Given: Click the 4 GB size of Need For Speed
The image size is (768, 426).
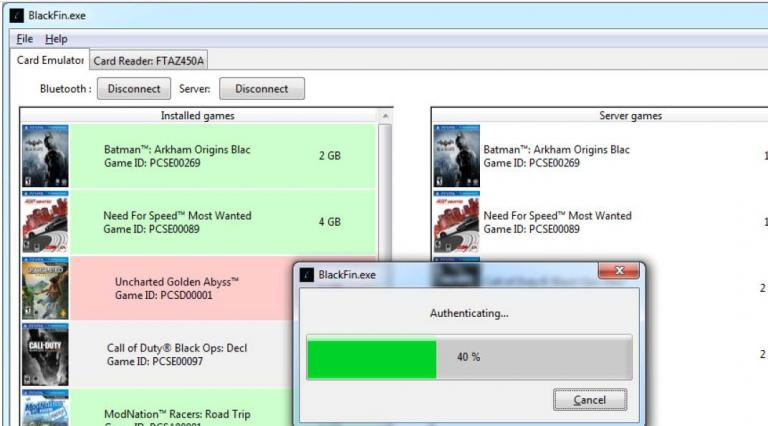Looking at the screenshot, I should tap(330, 222).
